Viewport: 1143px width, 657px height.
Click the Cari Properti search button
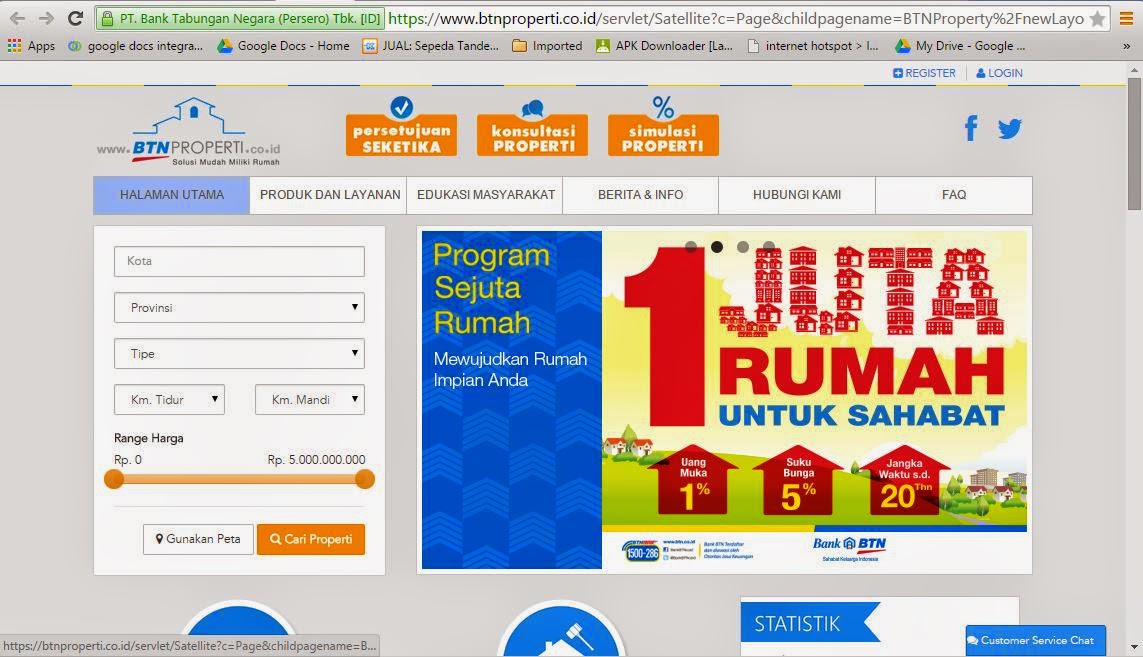tap(311, 539)
